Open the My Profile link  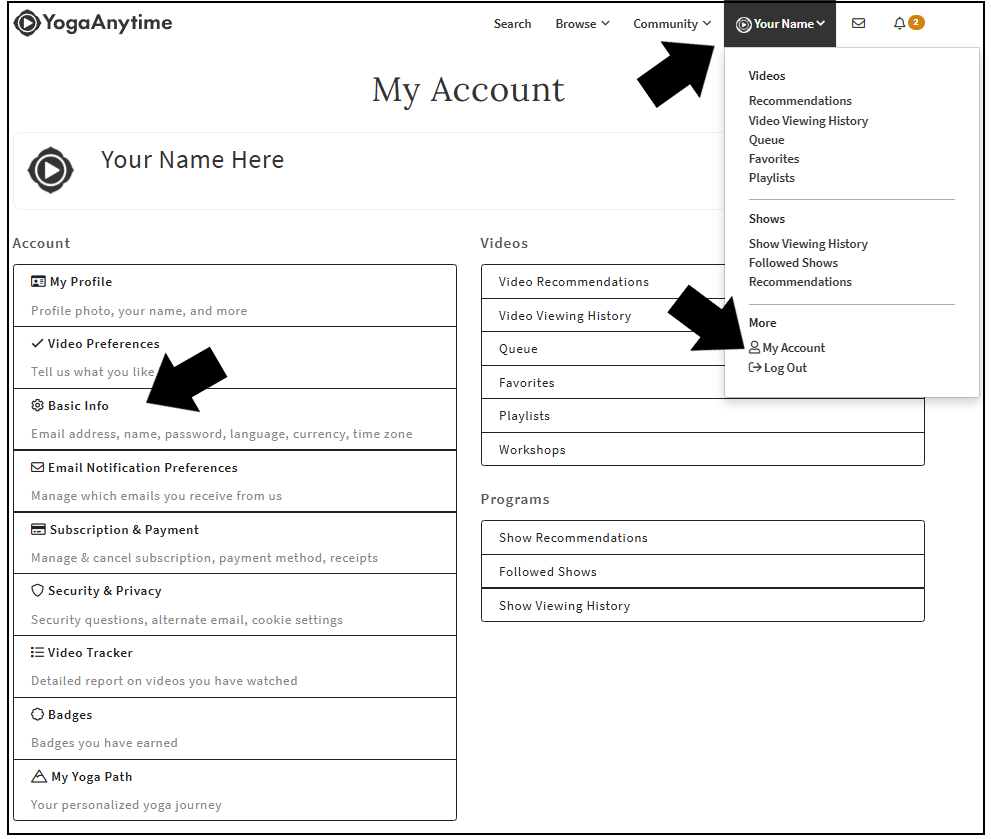(235, 296)
